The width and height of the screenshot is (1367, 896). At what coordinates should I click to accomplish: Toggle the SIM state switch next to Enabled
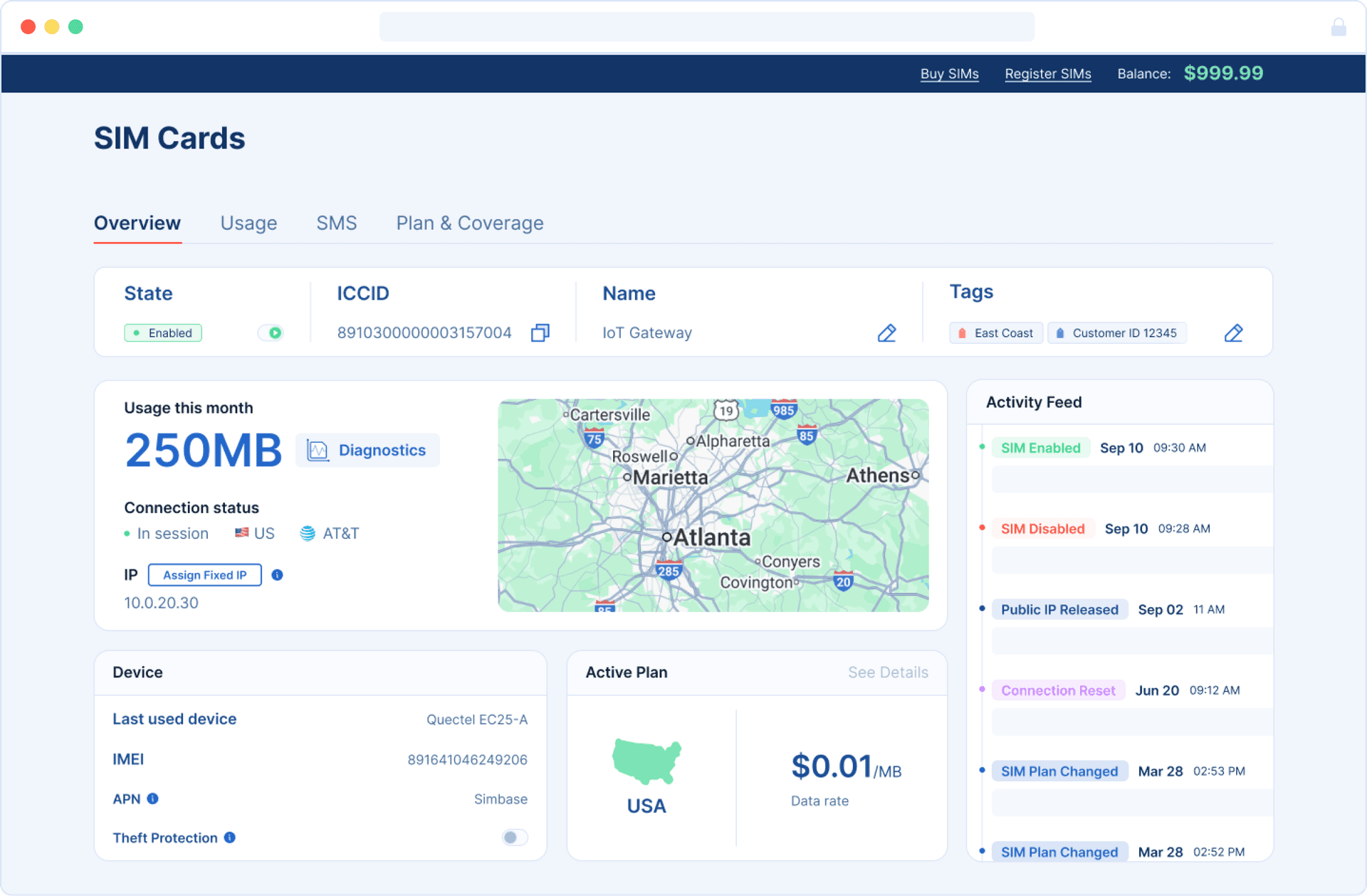coord(271,332)
